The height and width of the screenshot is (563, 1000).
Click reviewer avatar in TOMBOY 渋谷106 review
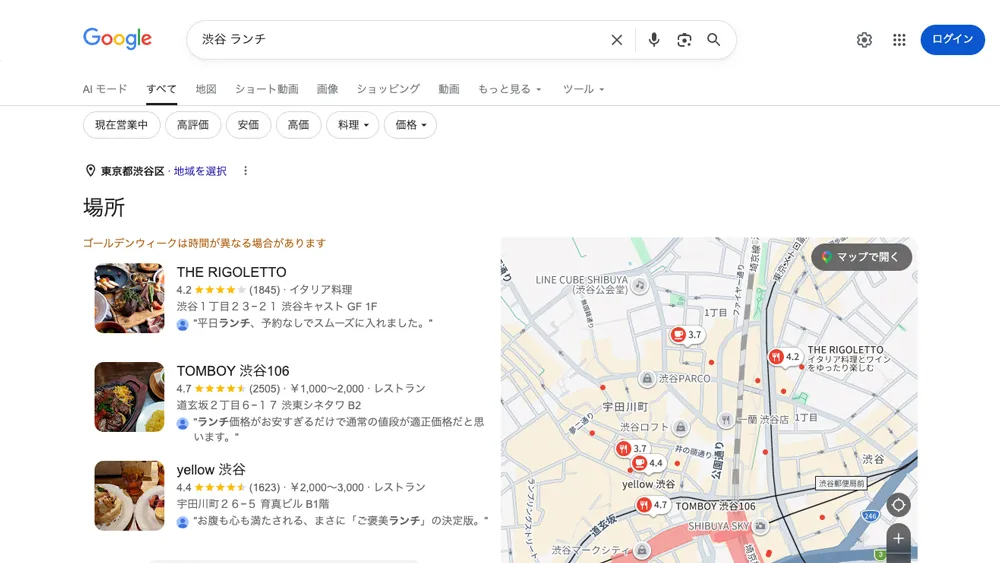point(182,423)
